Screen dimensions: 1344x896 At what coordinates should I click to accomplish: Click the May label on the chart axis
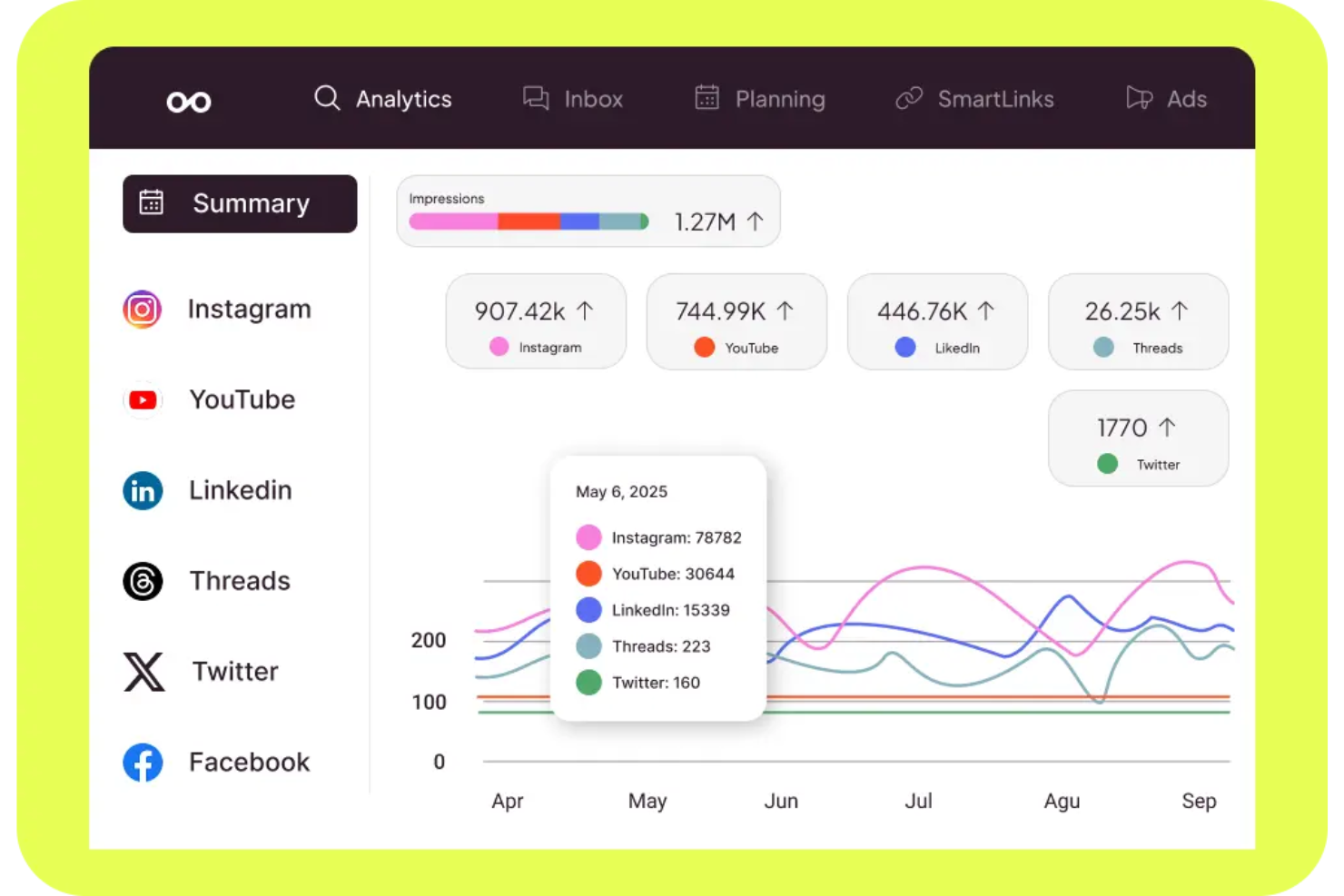647,802
